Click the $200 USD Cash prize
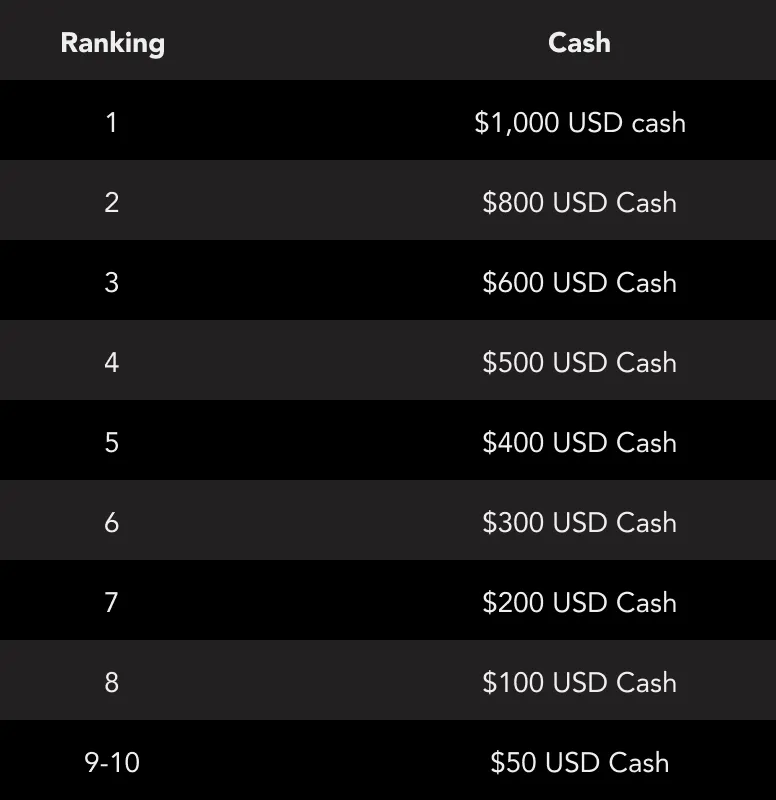776x800 pixels. pyautogui.click(x=580, y=603)
